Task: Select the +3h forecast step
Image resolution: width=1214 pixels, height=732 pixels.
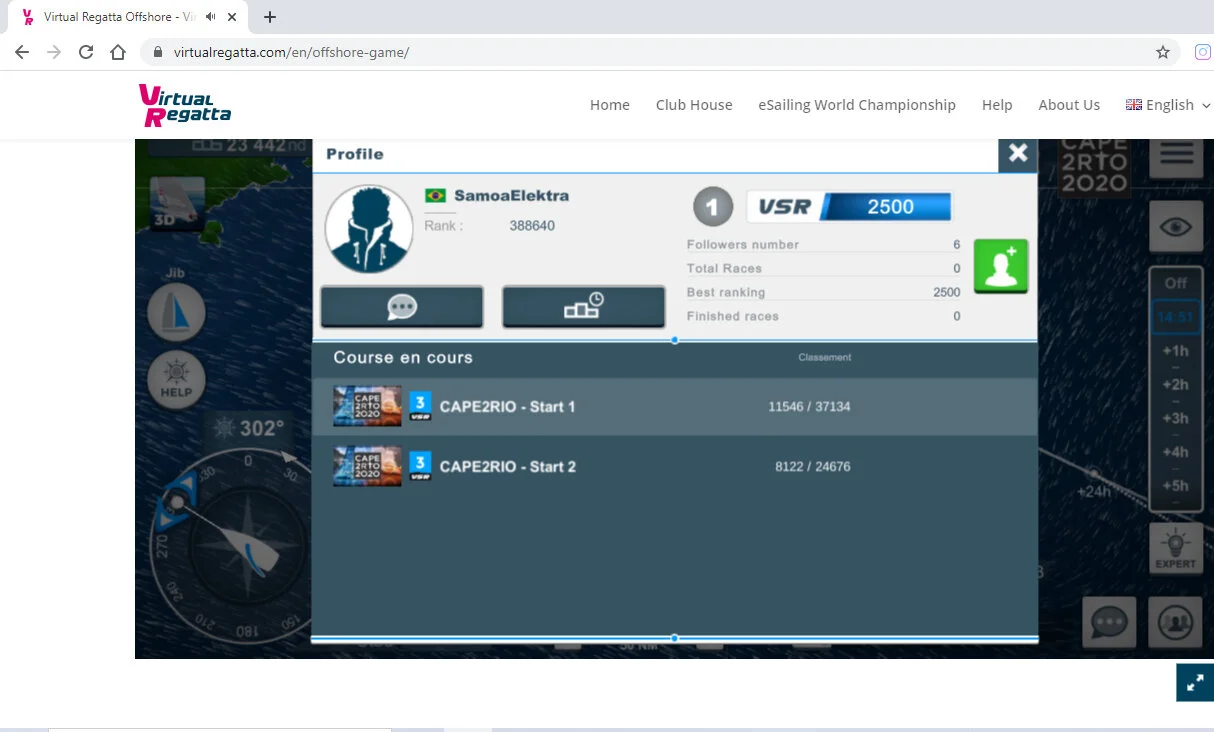Action: pyautogui.click(x=1175, y=419)
